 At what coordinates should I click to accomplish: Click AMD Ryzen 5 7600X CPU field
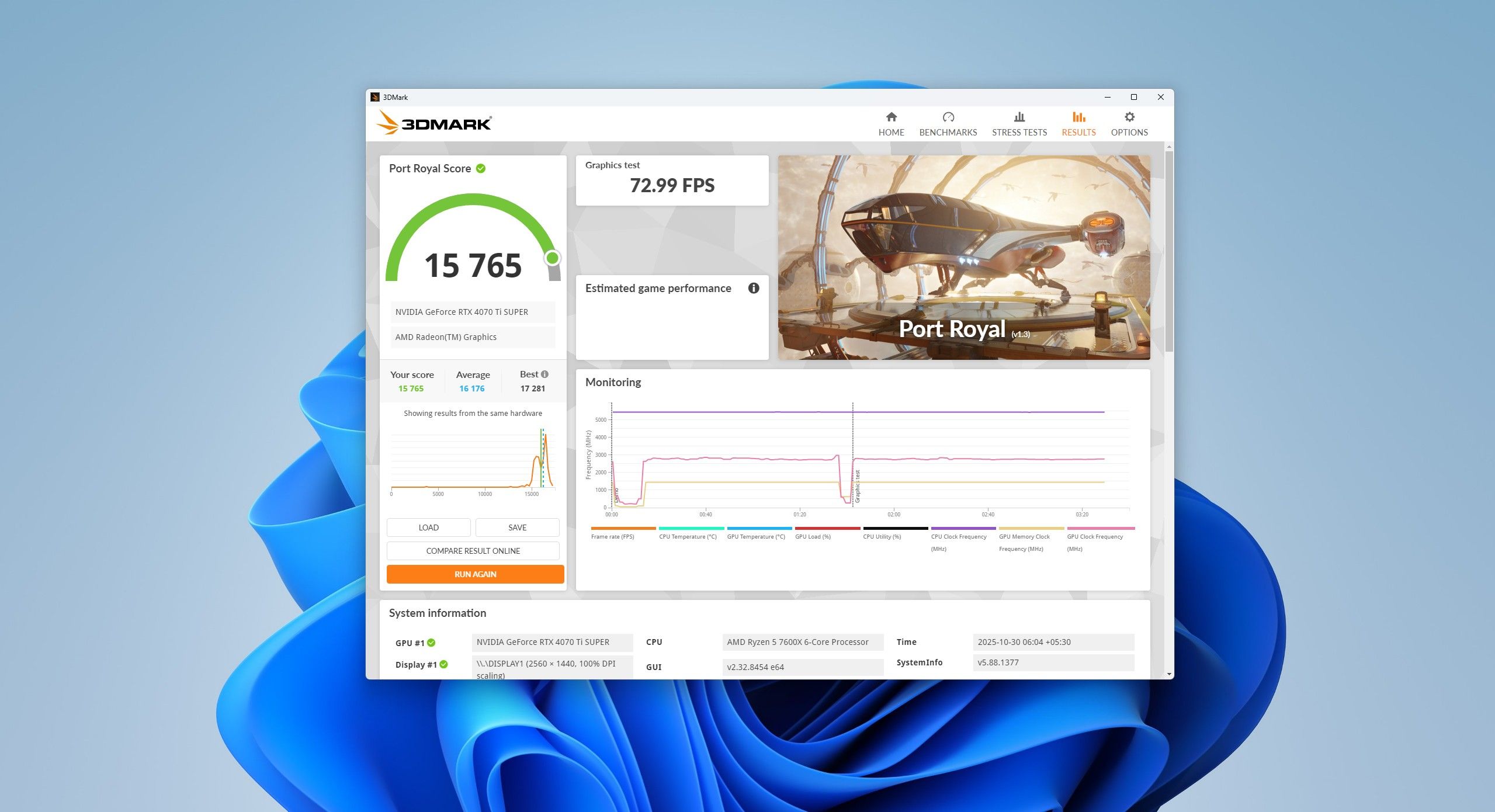coord(803,642)
